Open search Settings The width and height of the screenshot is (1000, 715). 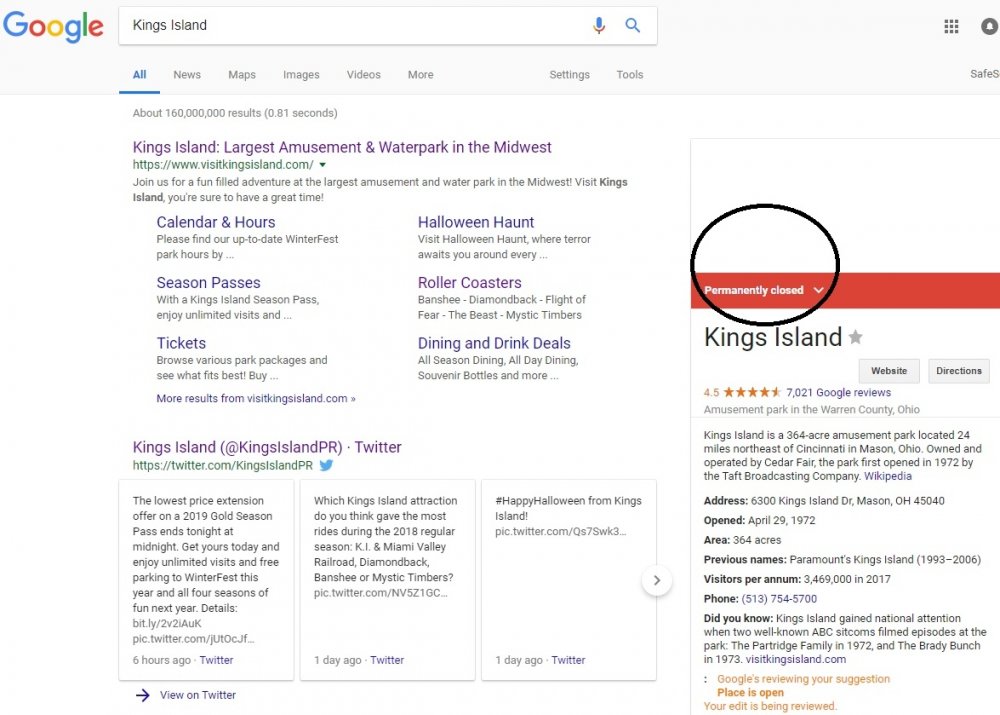point(569,75)
